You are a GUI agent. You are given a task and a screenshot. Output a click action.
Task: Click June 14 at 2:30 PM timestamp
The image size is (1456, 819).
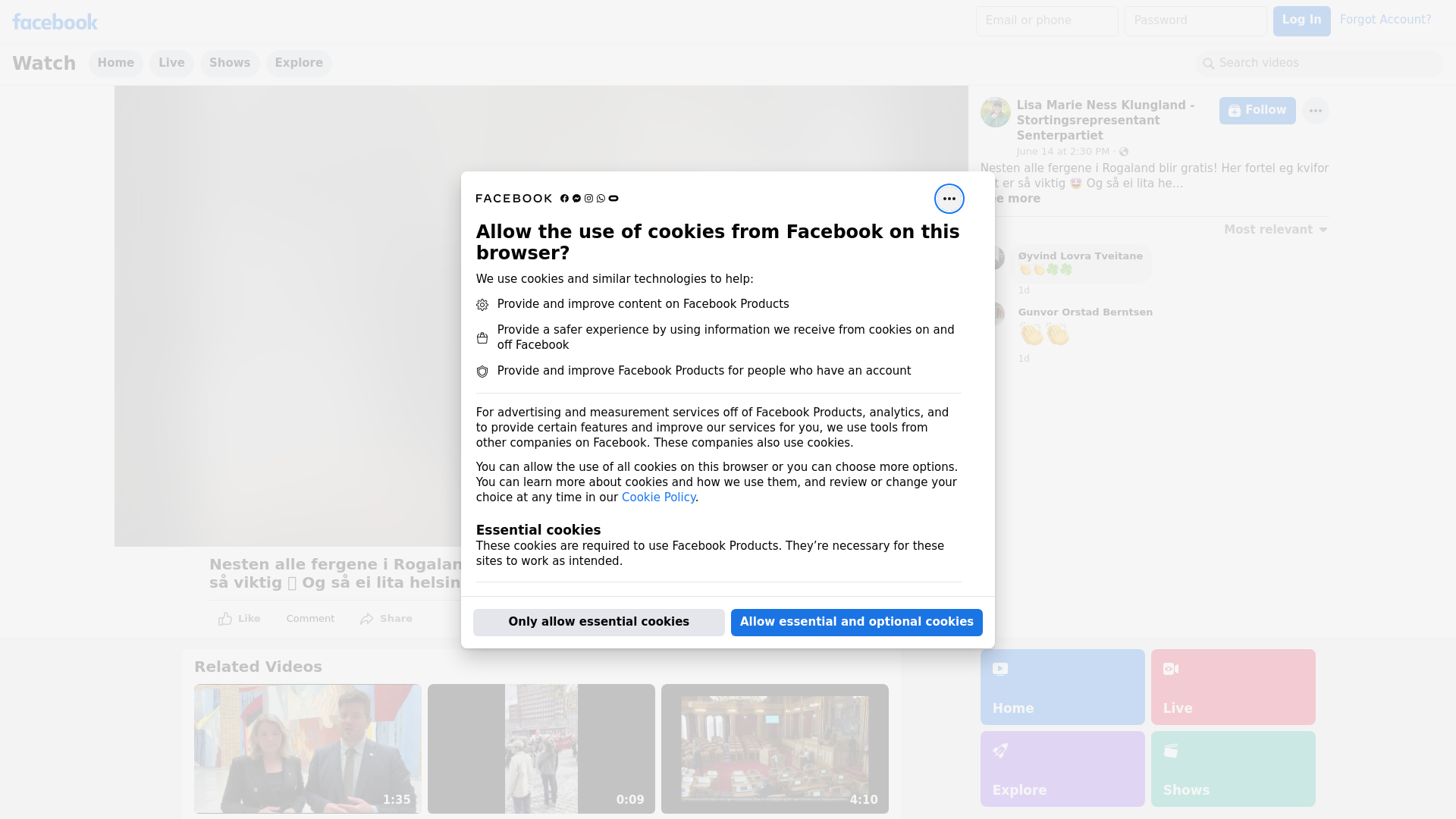[1062, 152]
